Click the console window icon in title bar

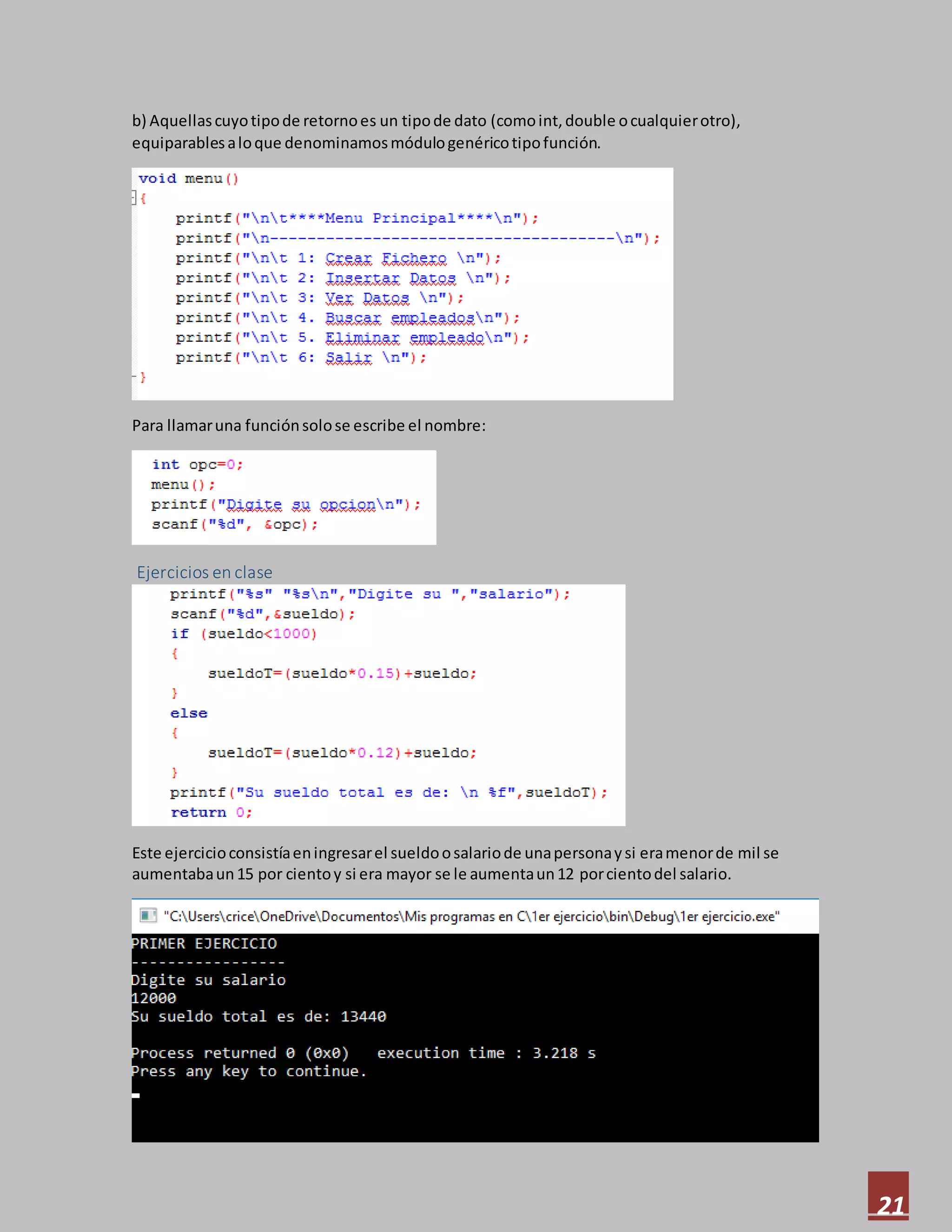[x=148, y=915]
